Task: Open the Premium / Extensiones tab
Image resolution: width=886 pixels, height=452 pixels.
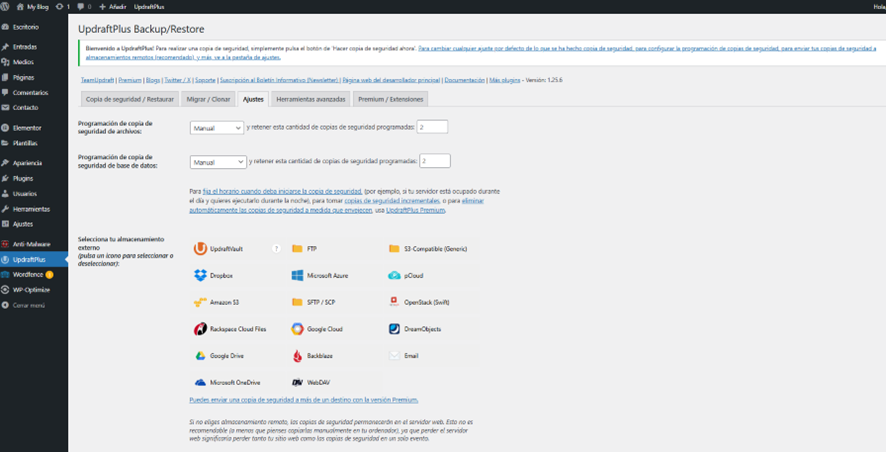Action: (390, 99)
